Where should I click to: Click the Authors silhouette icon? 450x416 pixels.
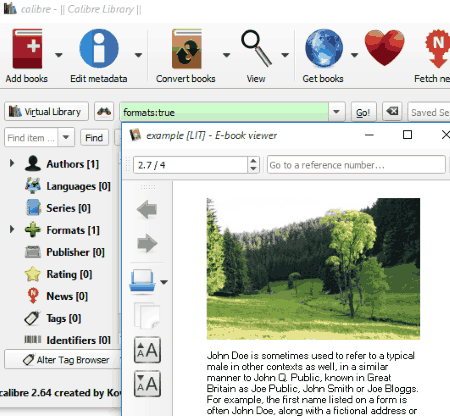[x=33, y=163]
